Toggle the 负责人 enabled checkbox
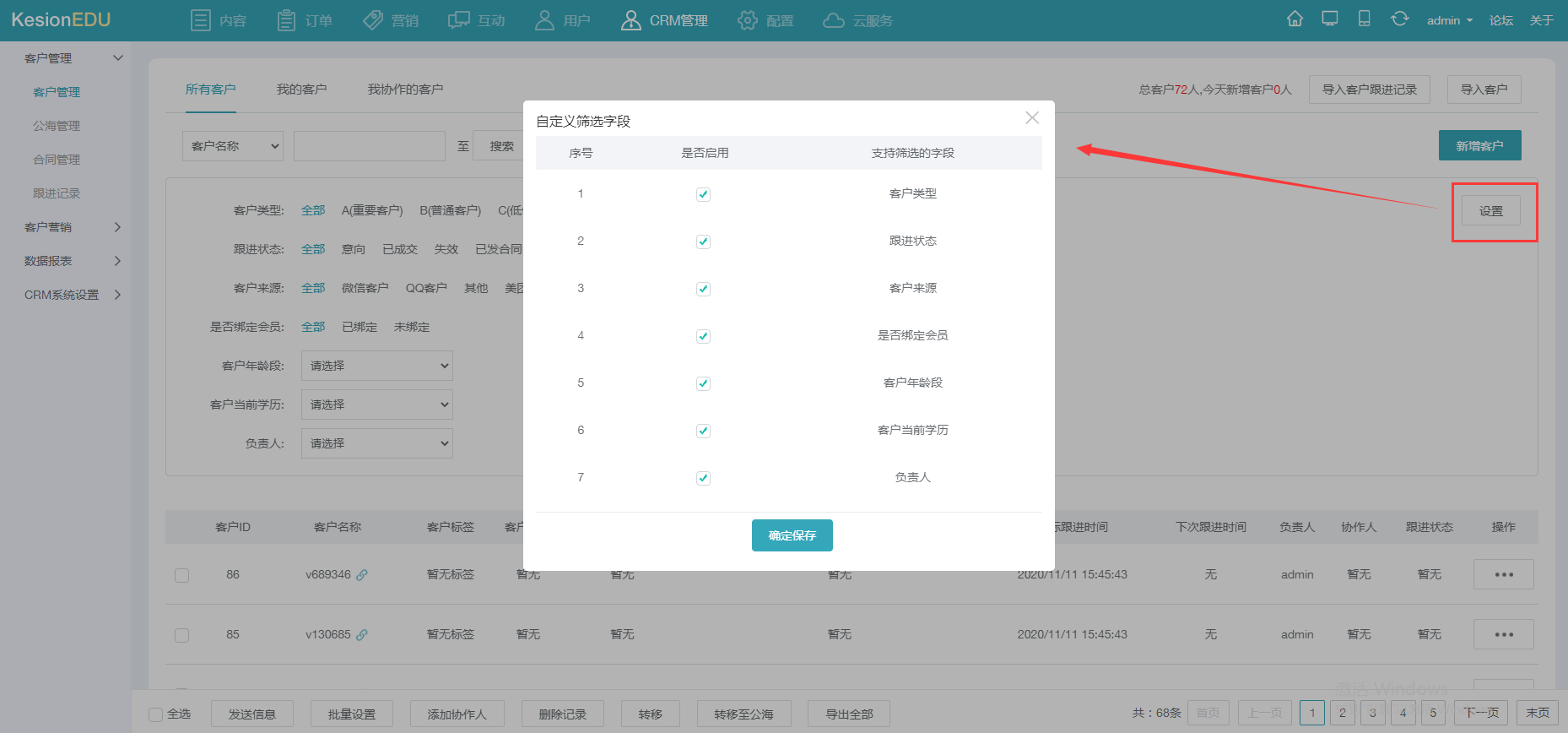 click(x=703, y=478)
